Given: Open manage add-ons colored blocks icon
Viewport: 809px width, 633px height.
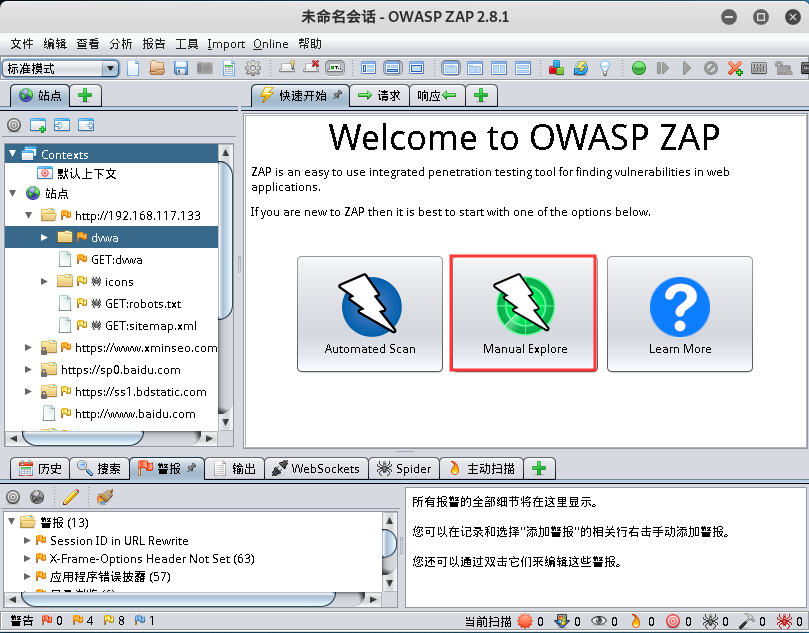Looking at the screenshot, I should (x=556, y=68).
